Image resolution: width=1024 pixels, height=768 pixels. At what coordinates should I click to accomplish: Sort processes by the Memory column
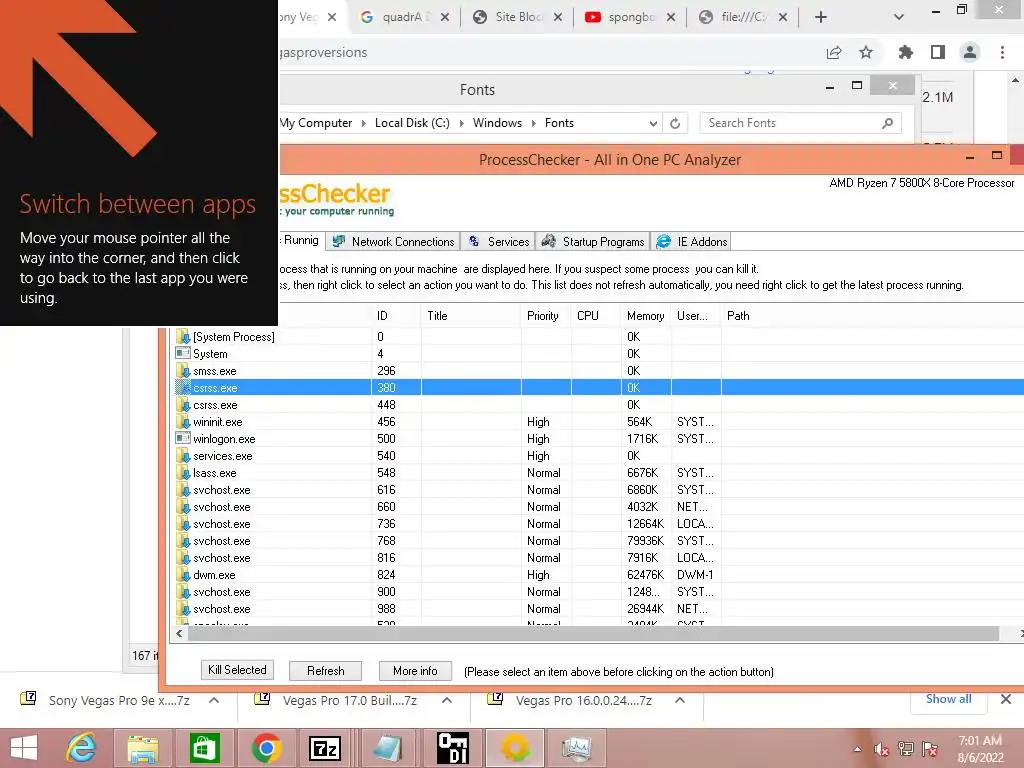[x=645, y=316]
